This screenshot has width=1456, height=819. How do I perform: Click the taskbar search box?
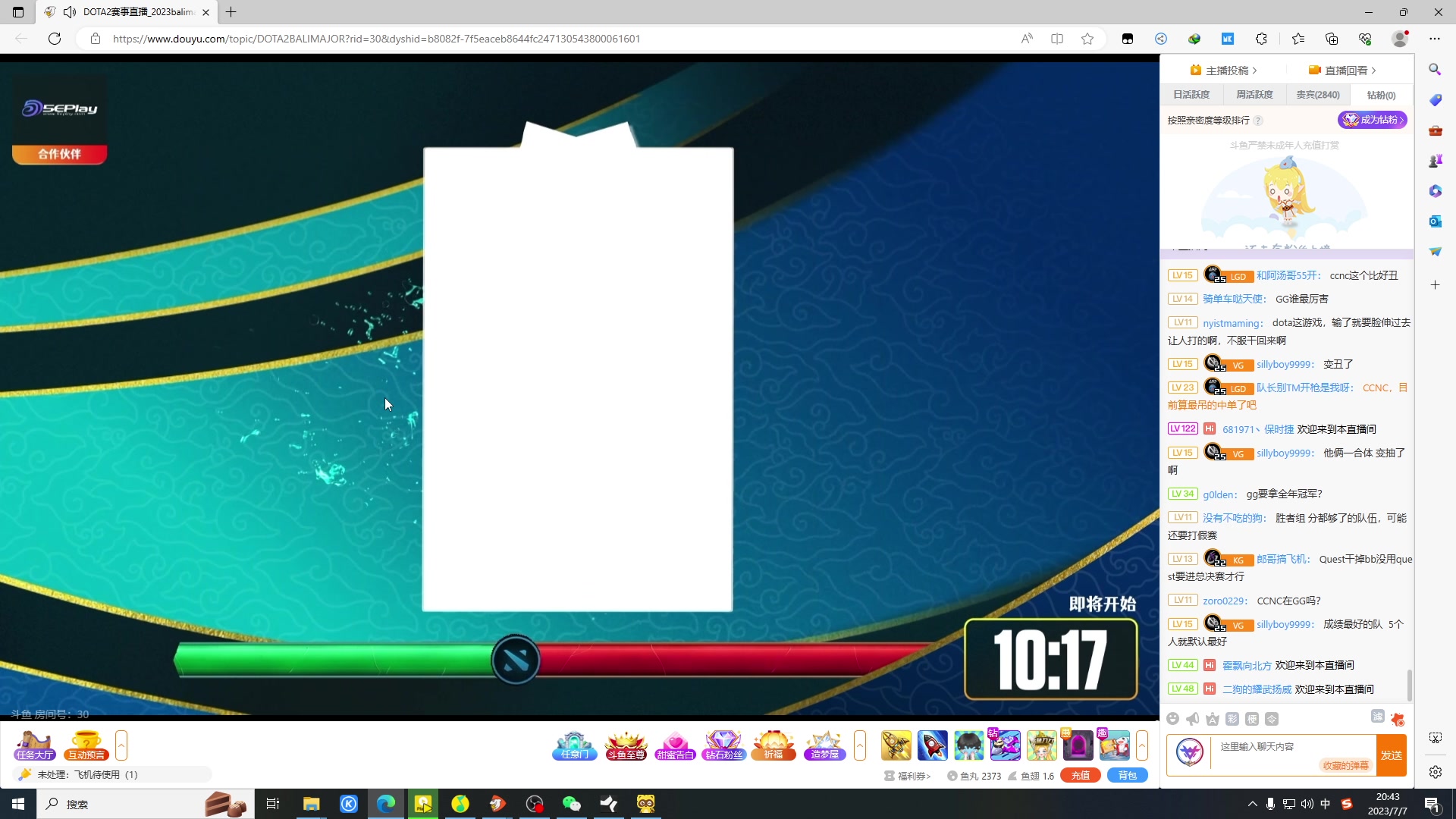click(x=144, y=804)
